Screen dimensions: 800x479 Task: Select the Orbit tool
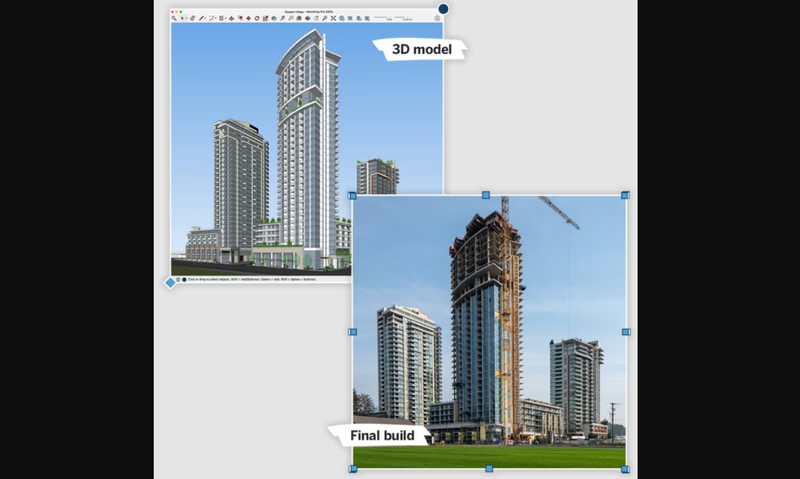pos(308,18)
